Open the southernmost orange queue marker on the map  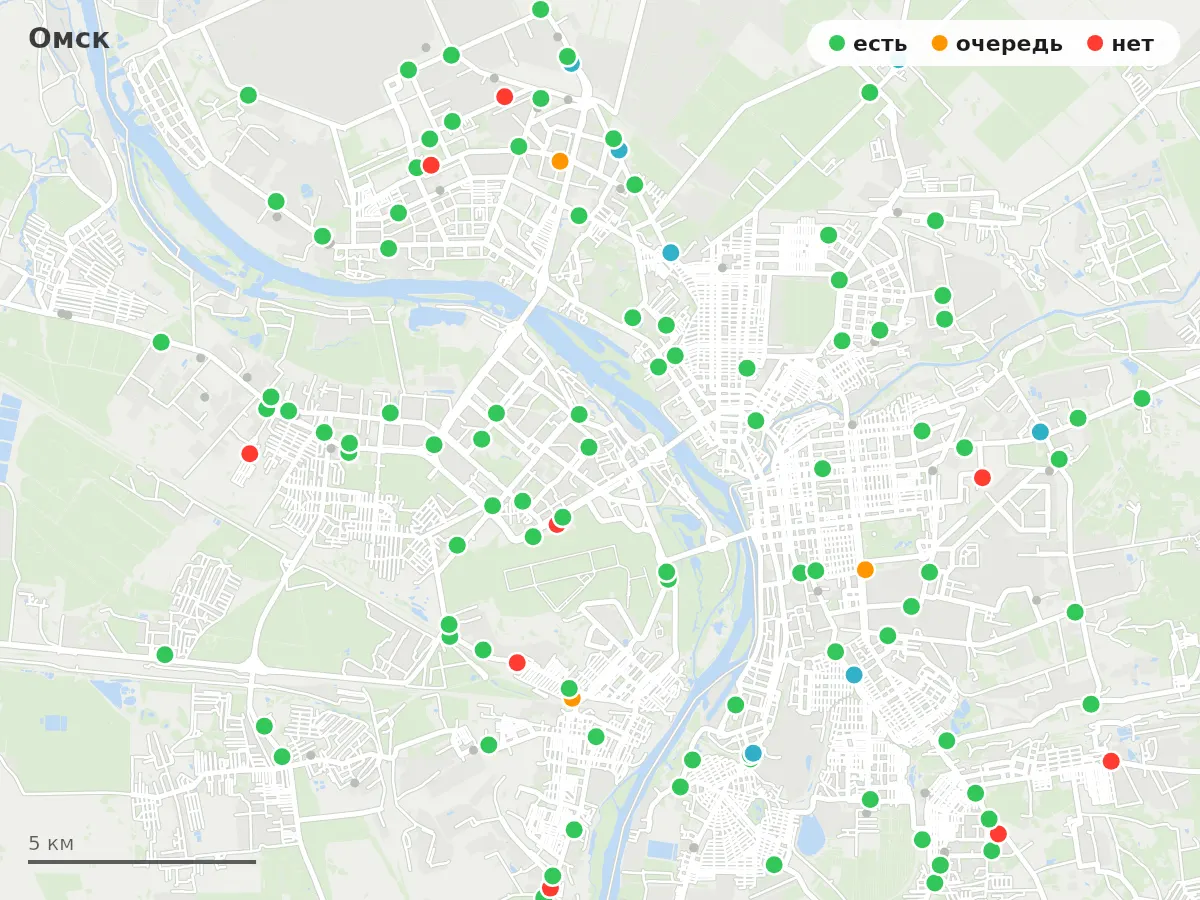572,698
